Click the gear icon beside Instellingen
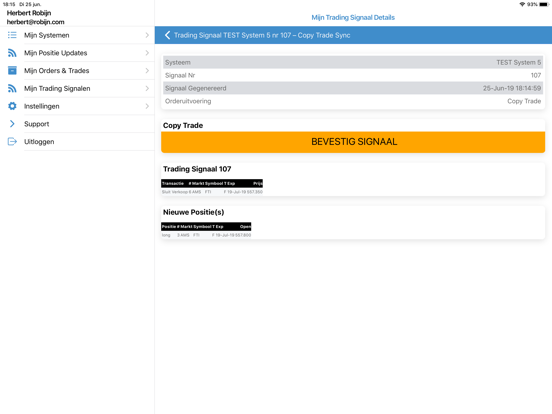 (x=12, y=106)
